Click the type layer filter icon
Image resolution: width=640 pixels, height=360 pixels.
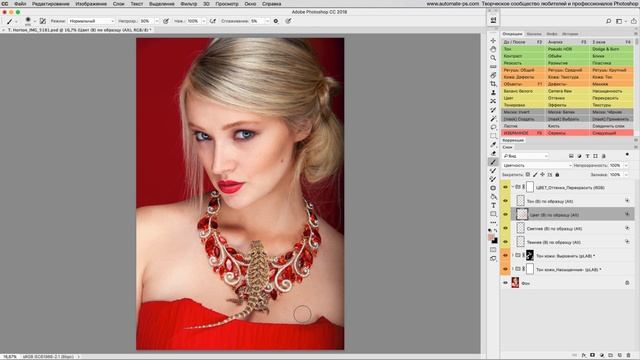pos(587,156)
